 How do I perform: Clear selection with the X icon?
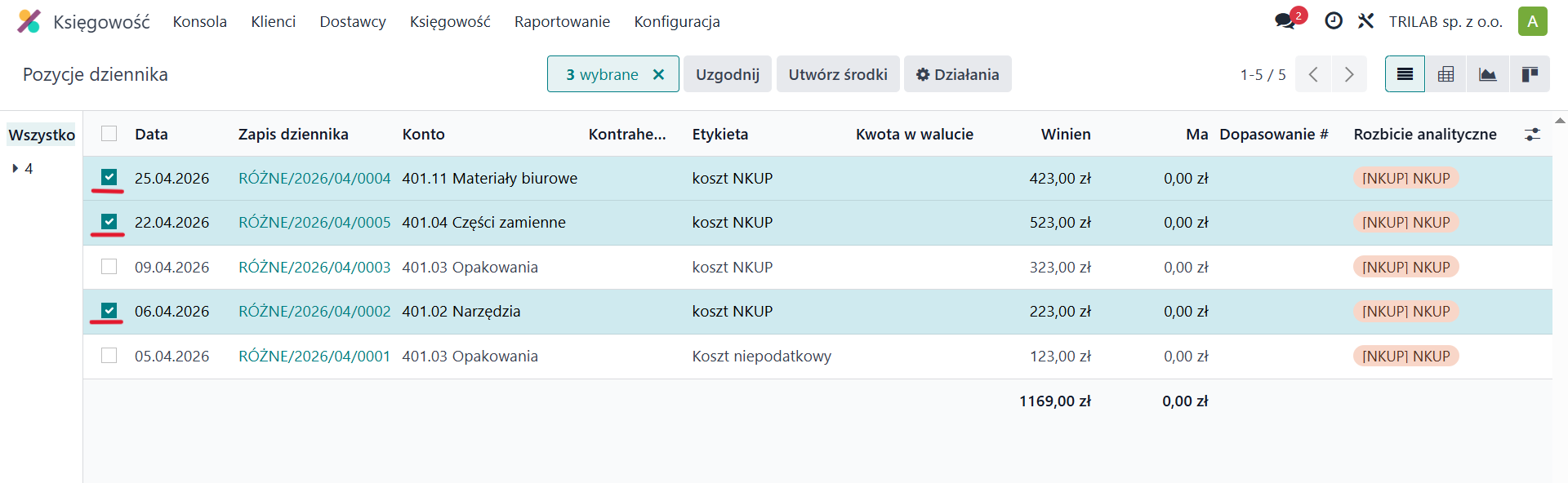pos(658,74)
